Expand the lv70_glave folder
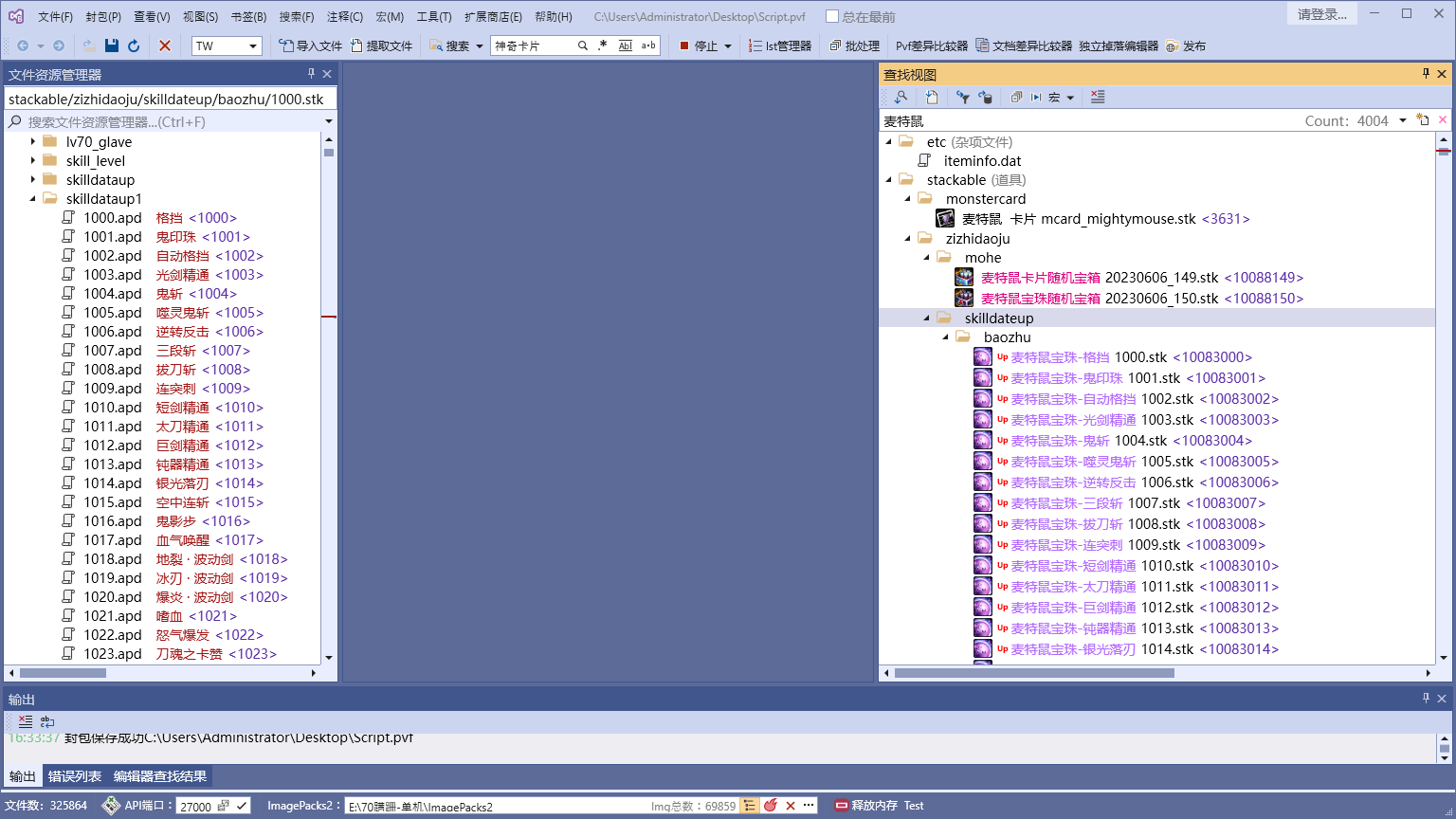 coord(33,141)
